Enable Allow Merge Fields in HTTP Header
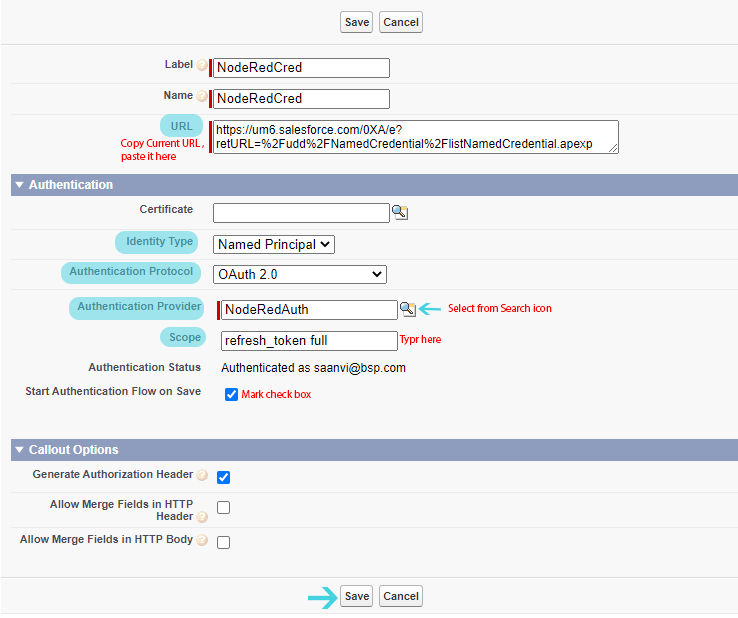Screen dimensions: 738x618 (x=224, y=508)
